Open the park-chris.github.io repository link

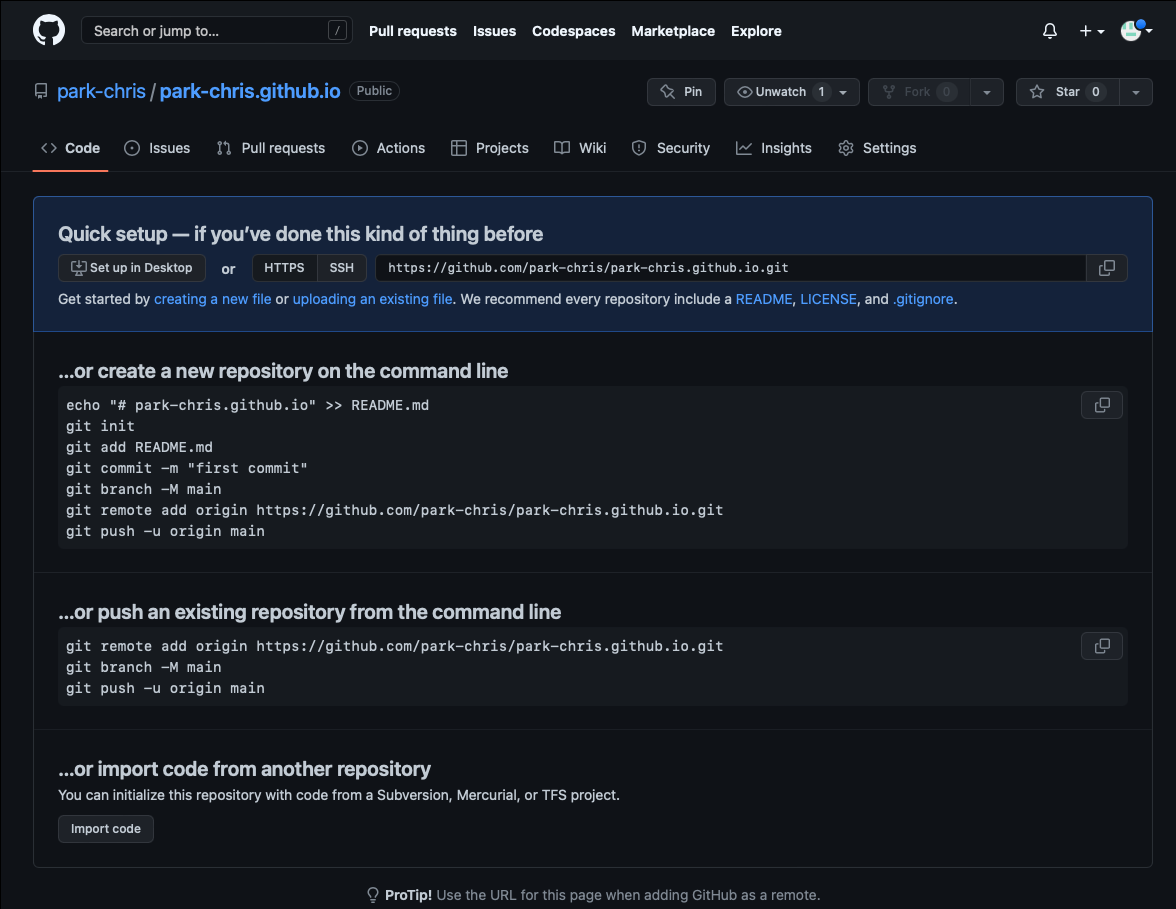point(250,92)
